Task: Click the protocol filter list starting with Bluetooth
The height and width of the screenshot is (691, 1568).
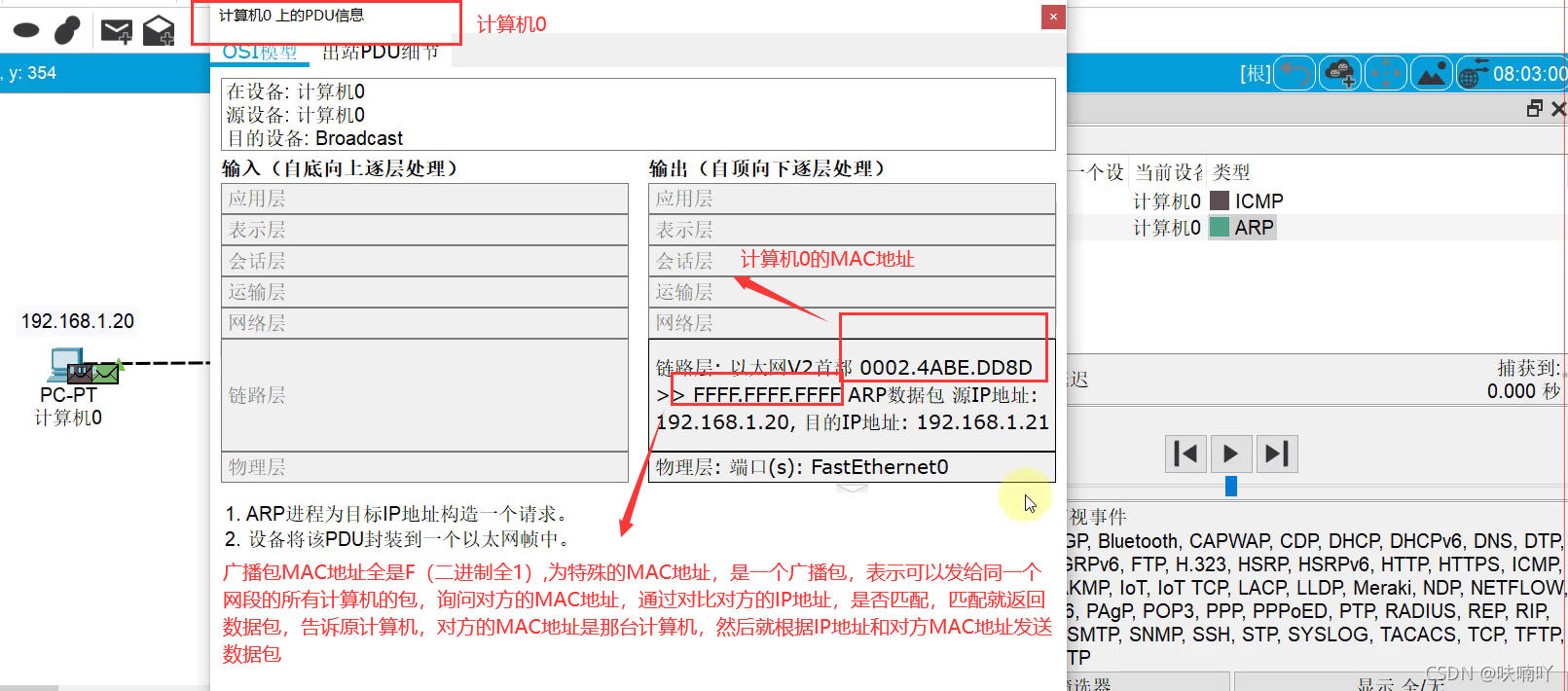Action: coord(1317,599)
